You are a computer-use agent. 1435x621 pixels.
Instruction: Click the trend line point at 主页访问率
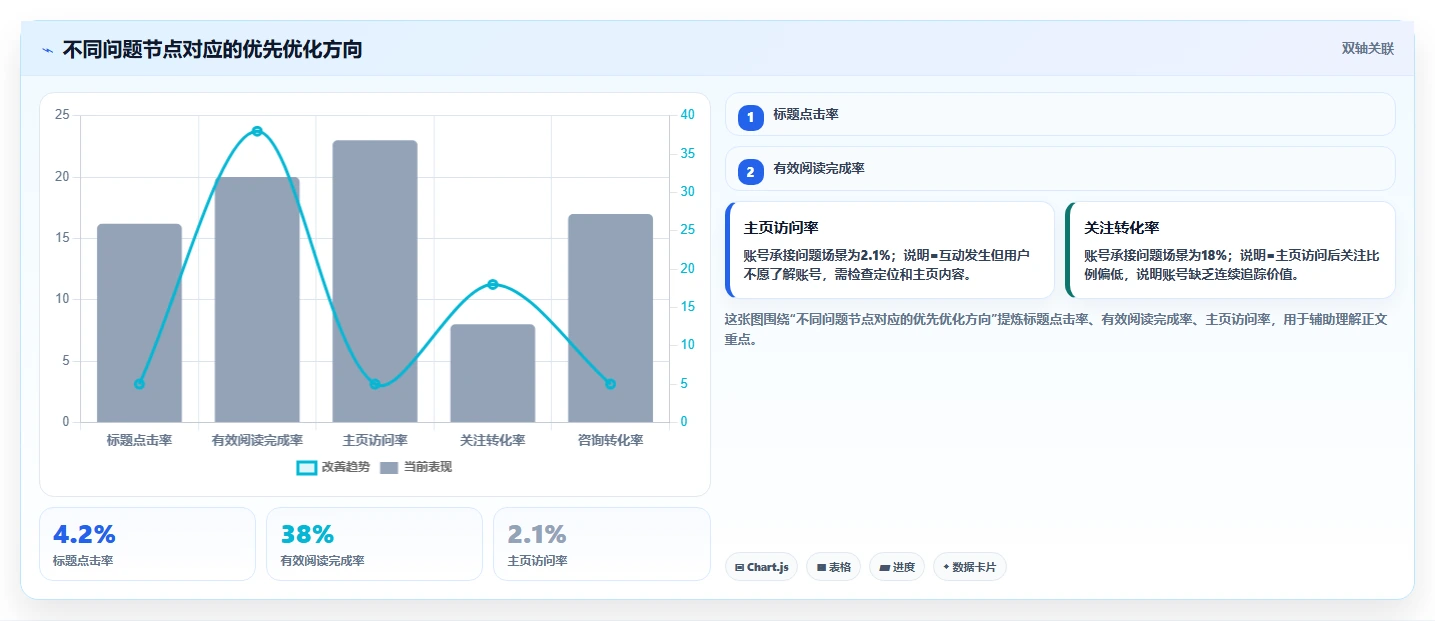click(x=375, y=384)
